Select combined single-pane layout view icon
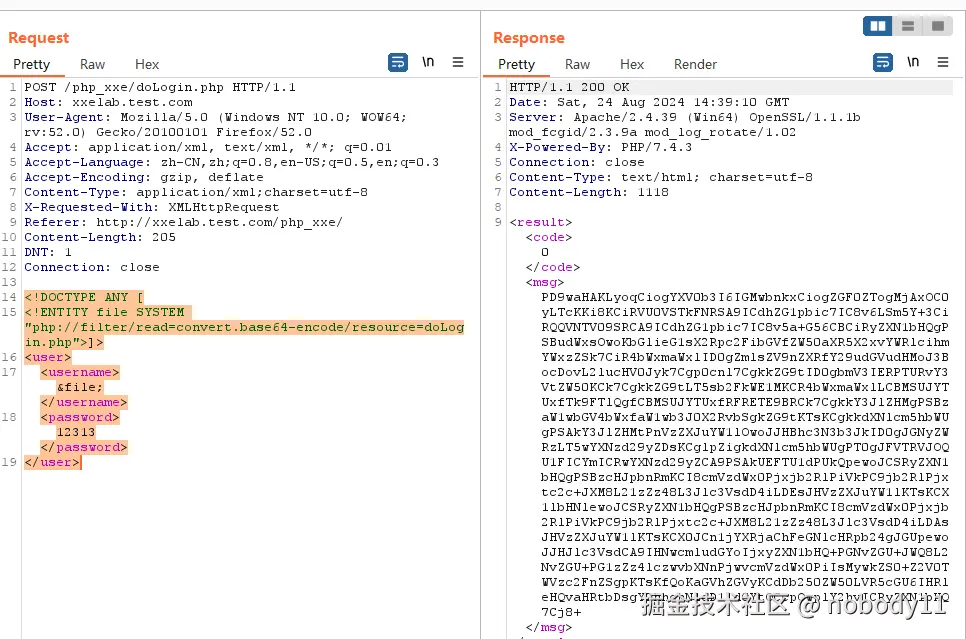This screenshot has width=966, height=639. 938,26
